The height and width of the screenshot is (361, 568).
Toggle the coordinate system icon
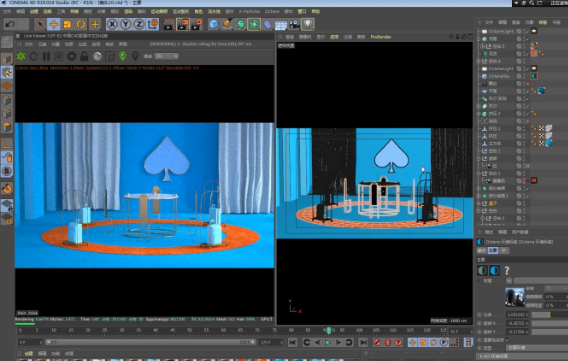pyautogui.click(x=153, y=24)
